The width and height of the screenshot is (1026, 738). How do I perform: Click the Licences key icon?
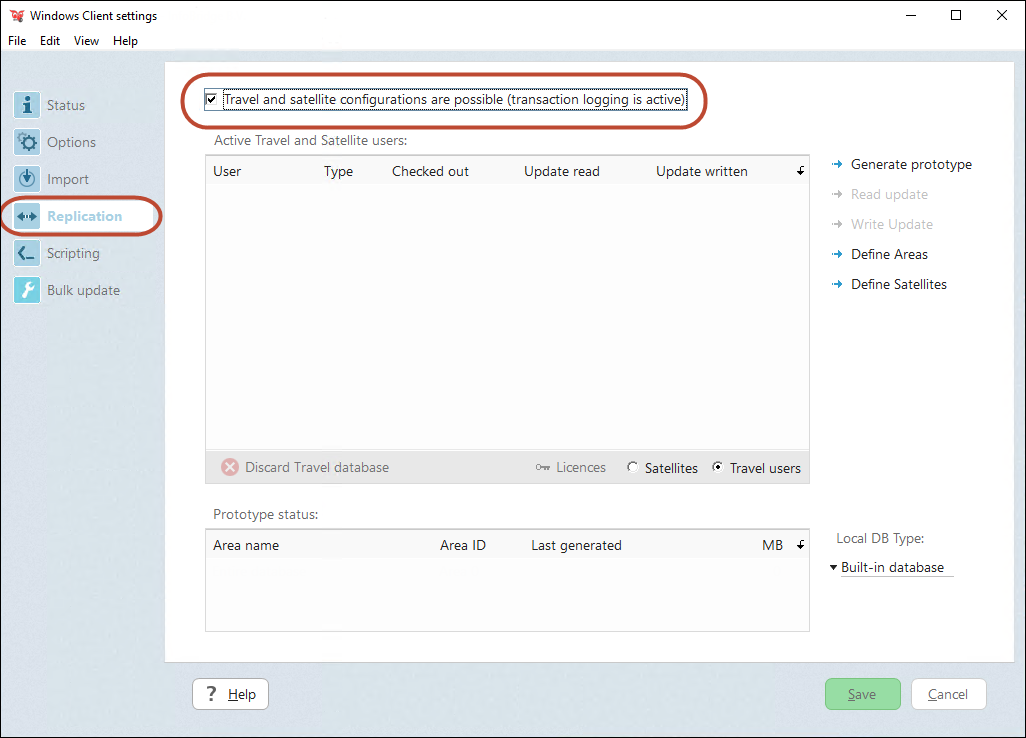[x=539, y=467]
